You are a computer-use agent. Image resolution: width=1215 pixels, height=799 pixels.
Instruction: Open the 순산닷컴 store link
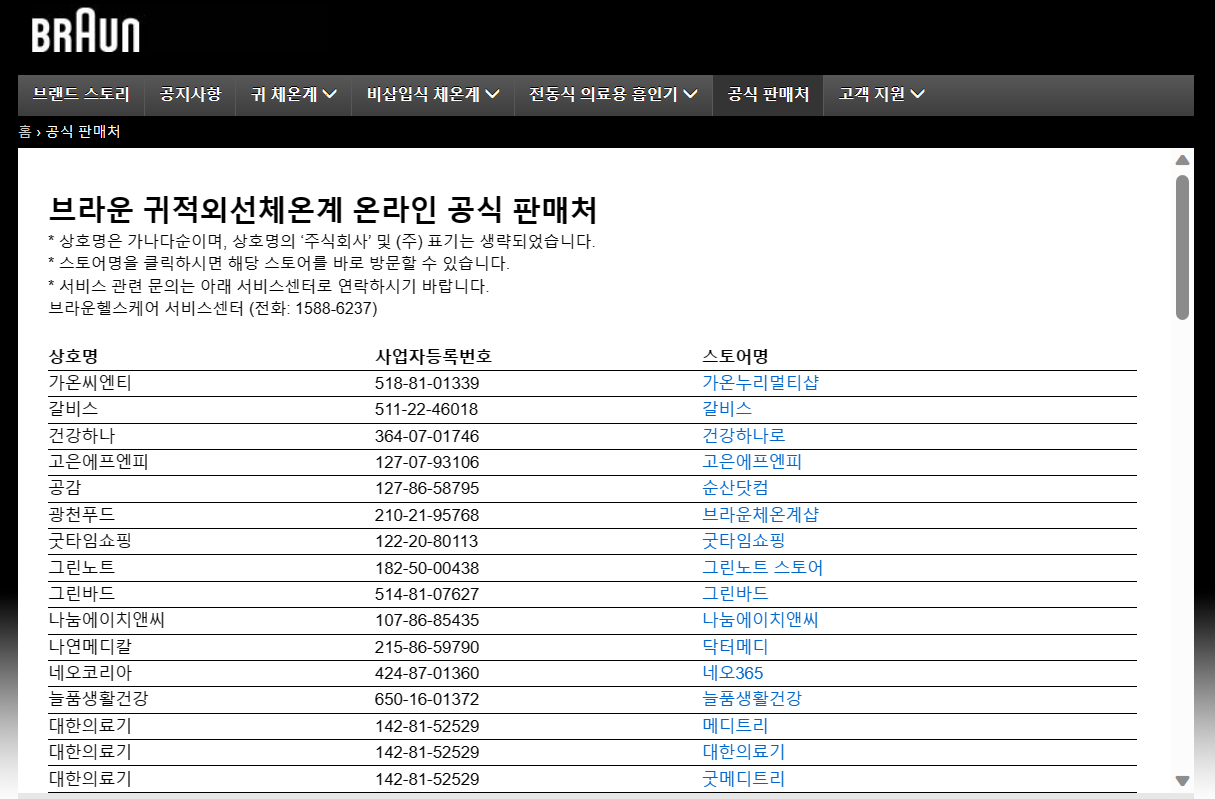pos(735,488)
